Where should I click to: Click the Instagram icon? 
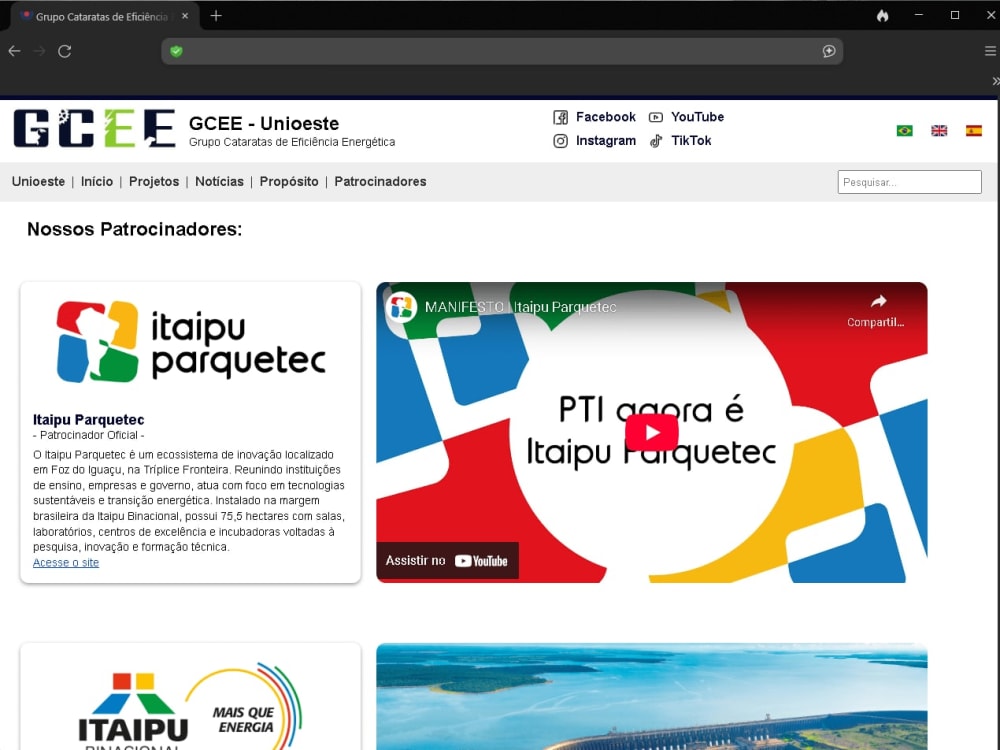pyautogui.click(x=561, y=141)
